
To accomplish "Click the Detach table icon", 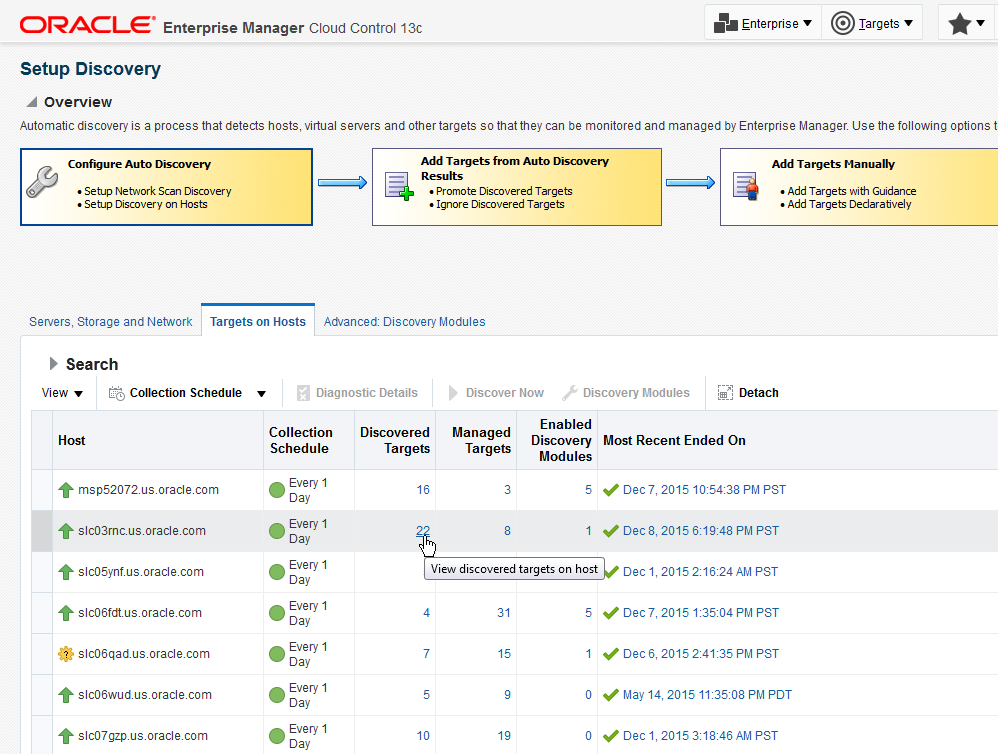I will click(x=726, y=393).
